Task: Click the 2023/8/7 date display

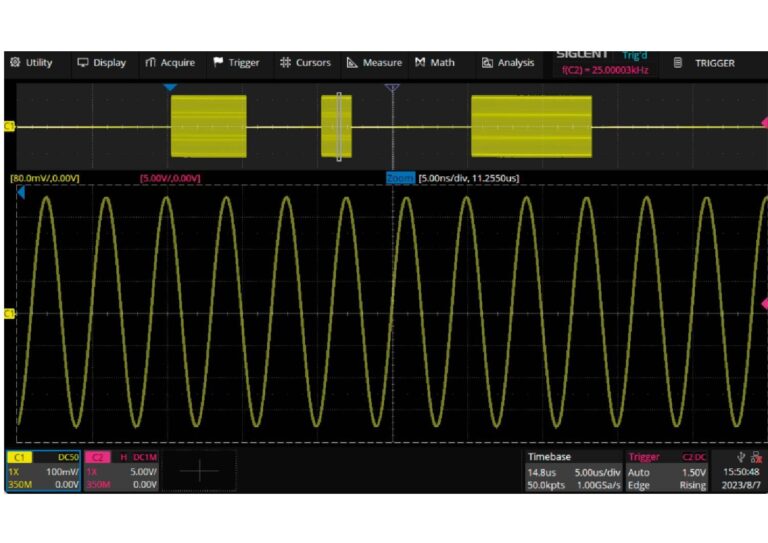Action: [x=741, y=485]
